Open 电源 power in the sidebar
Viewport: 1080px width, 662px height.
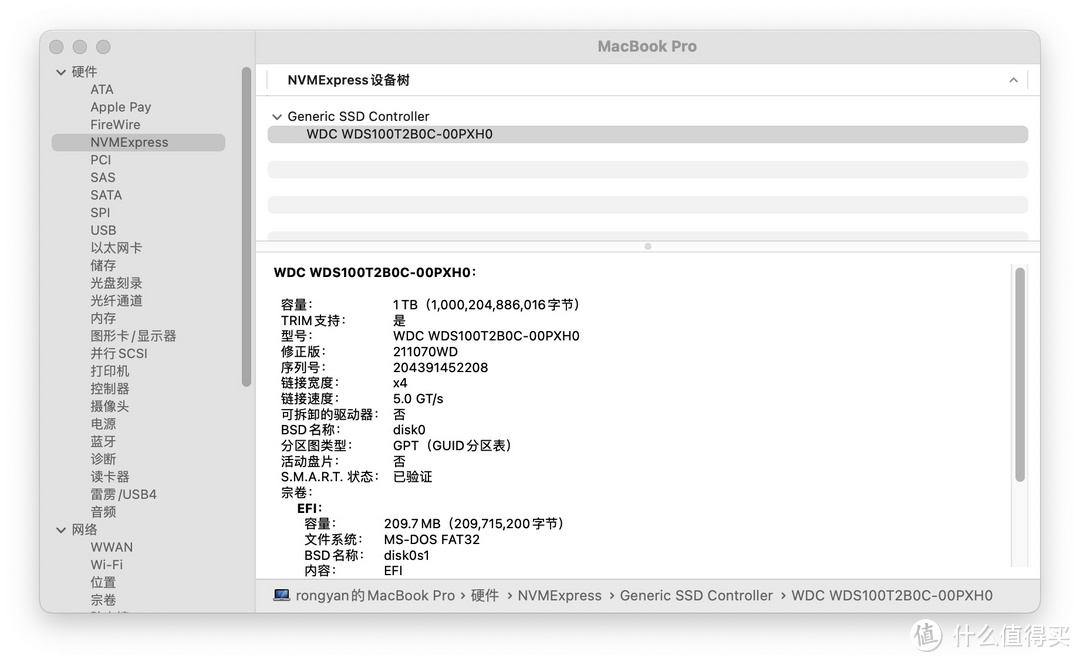103,424
